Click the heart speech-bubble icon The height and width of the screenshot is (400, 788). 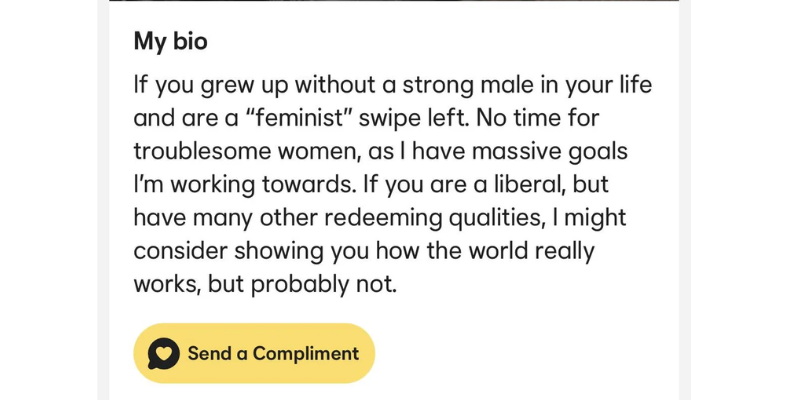tap(163, 354)
